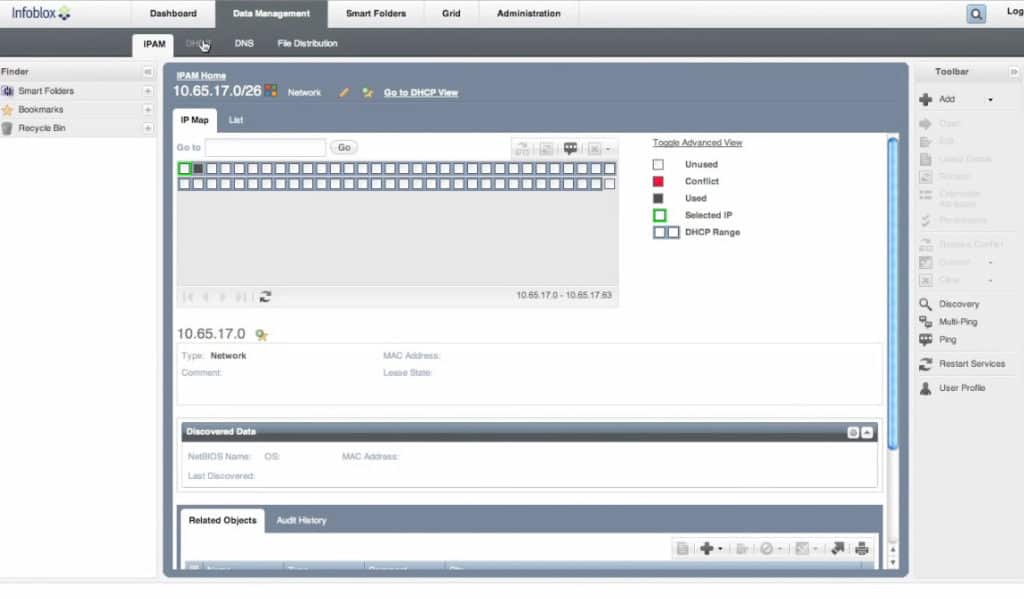Click the Recycle Bin icon in Finder
Image resolution: width=1024 pixels, height=599 pixels.
(x=7, y=128)
